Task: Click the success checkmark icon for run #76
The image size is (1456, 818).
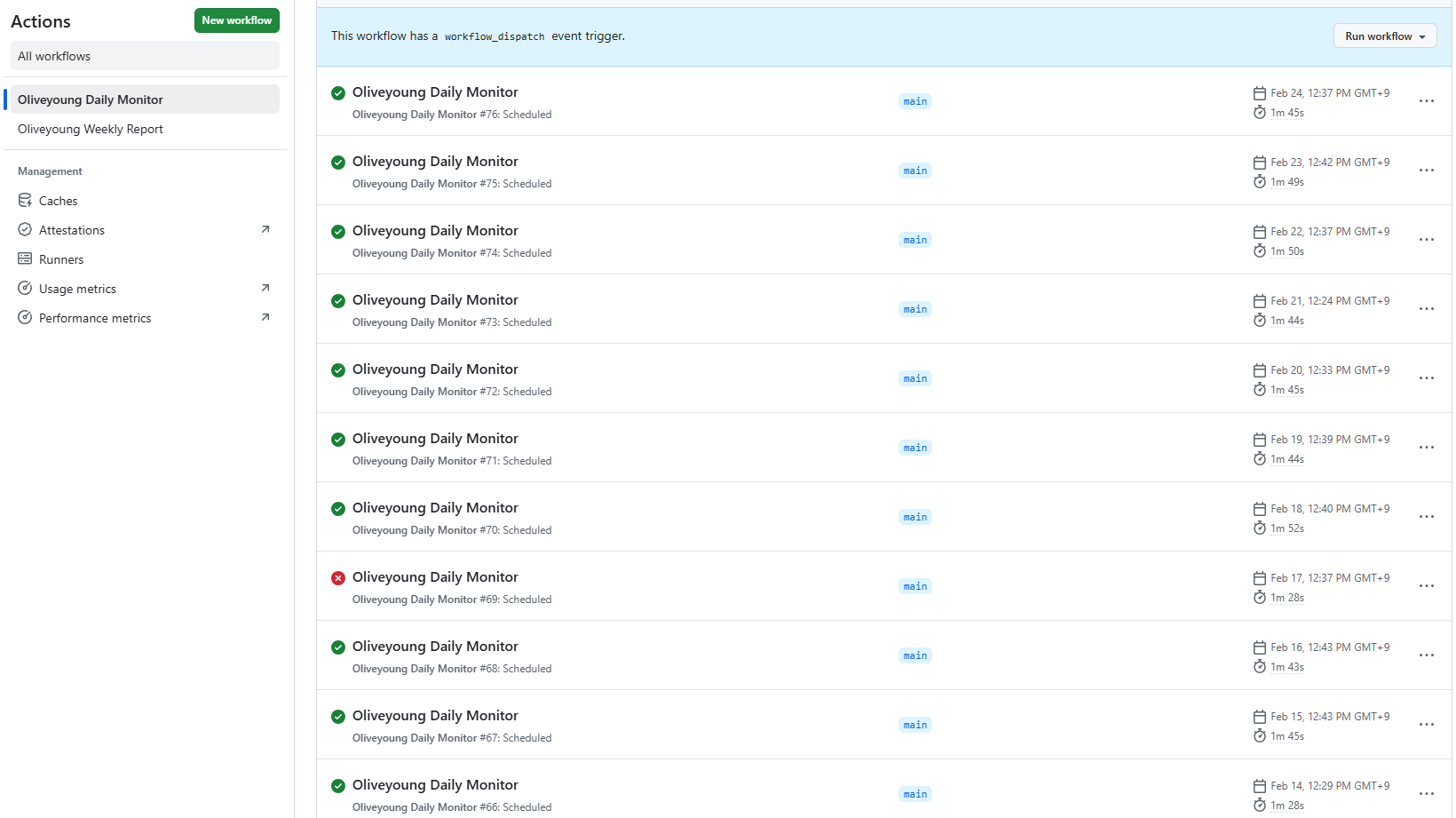Action: [x=338, y=93]
